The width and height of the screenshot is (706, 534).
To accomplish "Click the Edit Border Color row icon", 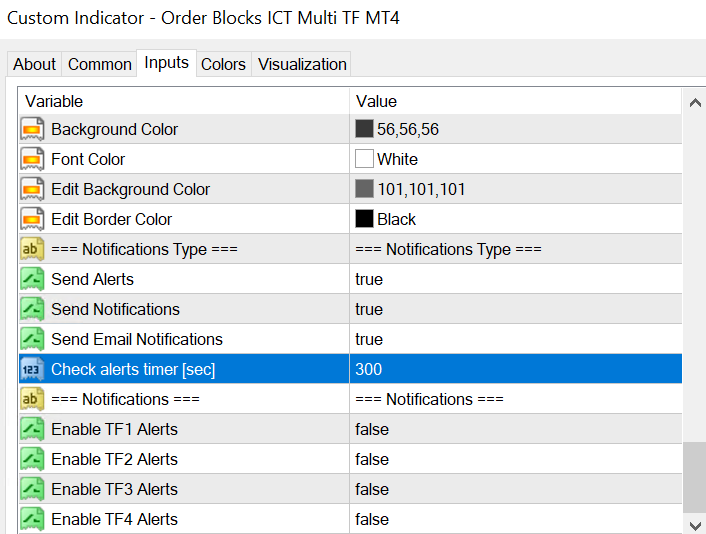I will coord(32,219).
